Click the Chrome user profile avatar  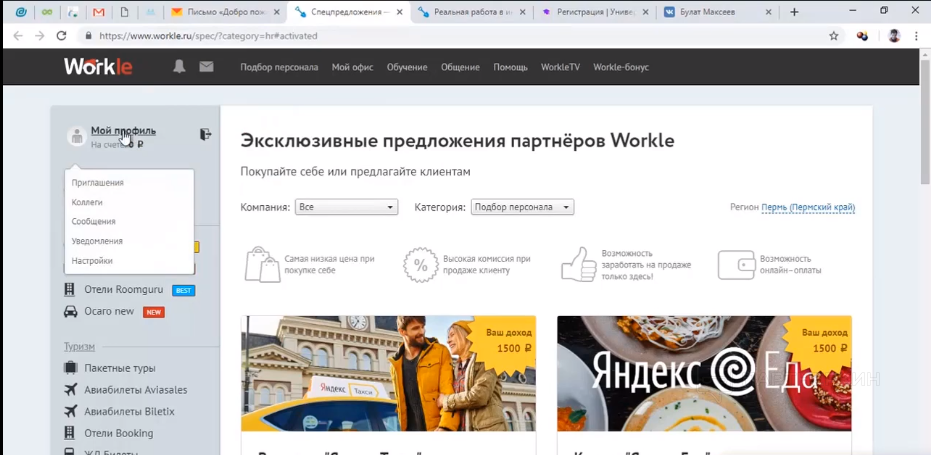coord(894,36)
